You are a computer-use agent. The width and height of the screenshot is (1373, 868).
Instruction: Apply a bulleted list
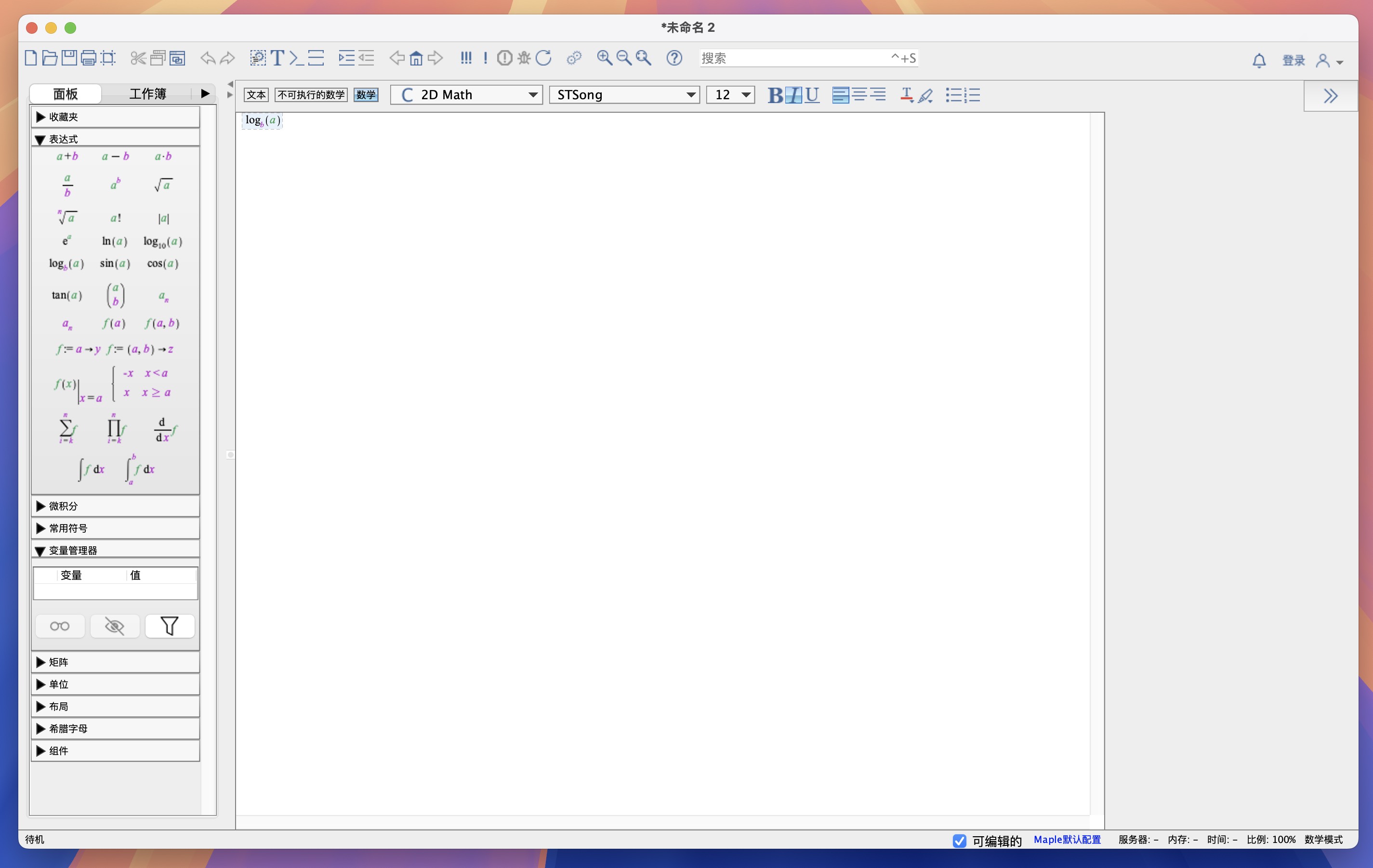point(953,95)
